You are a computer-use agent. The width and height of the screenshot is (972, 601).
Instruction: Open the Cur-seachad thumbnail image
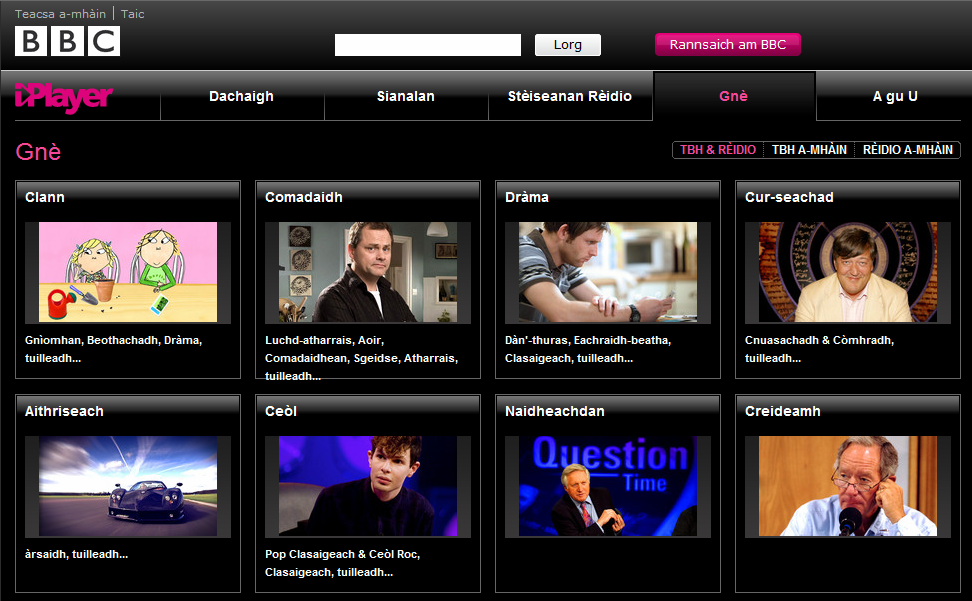(x=848, y=272)
